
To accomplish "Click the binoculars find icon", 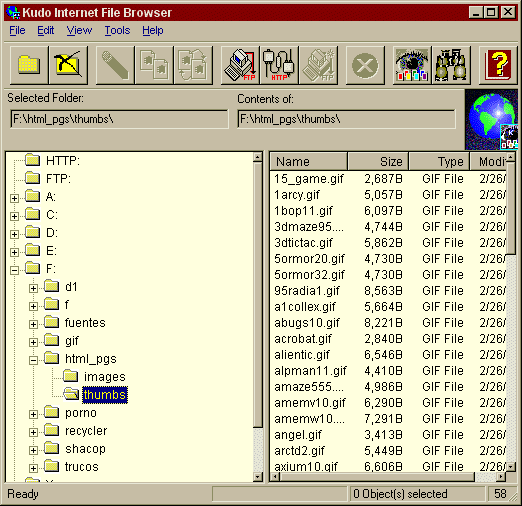I will click(x=451, y=65).
